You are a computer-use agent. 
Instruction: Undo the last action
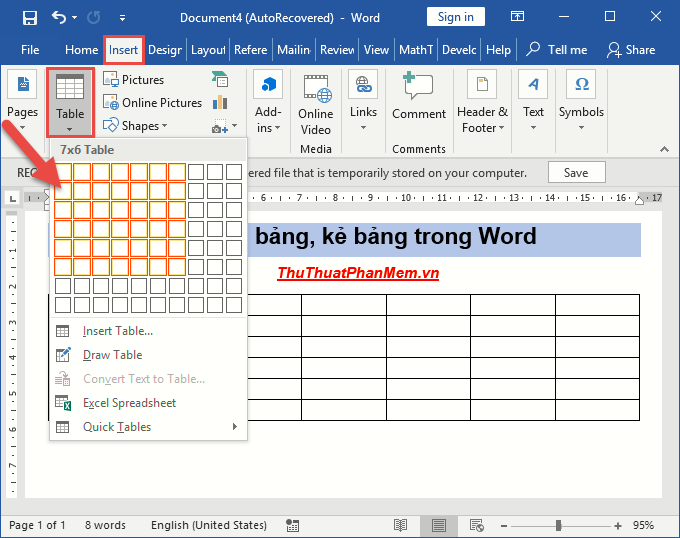[59, 17]
